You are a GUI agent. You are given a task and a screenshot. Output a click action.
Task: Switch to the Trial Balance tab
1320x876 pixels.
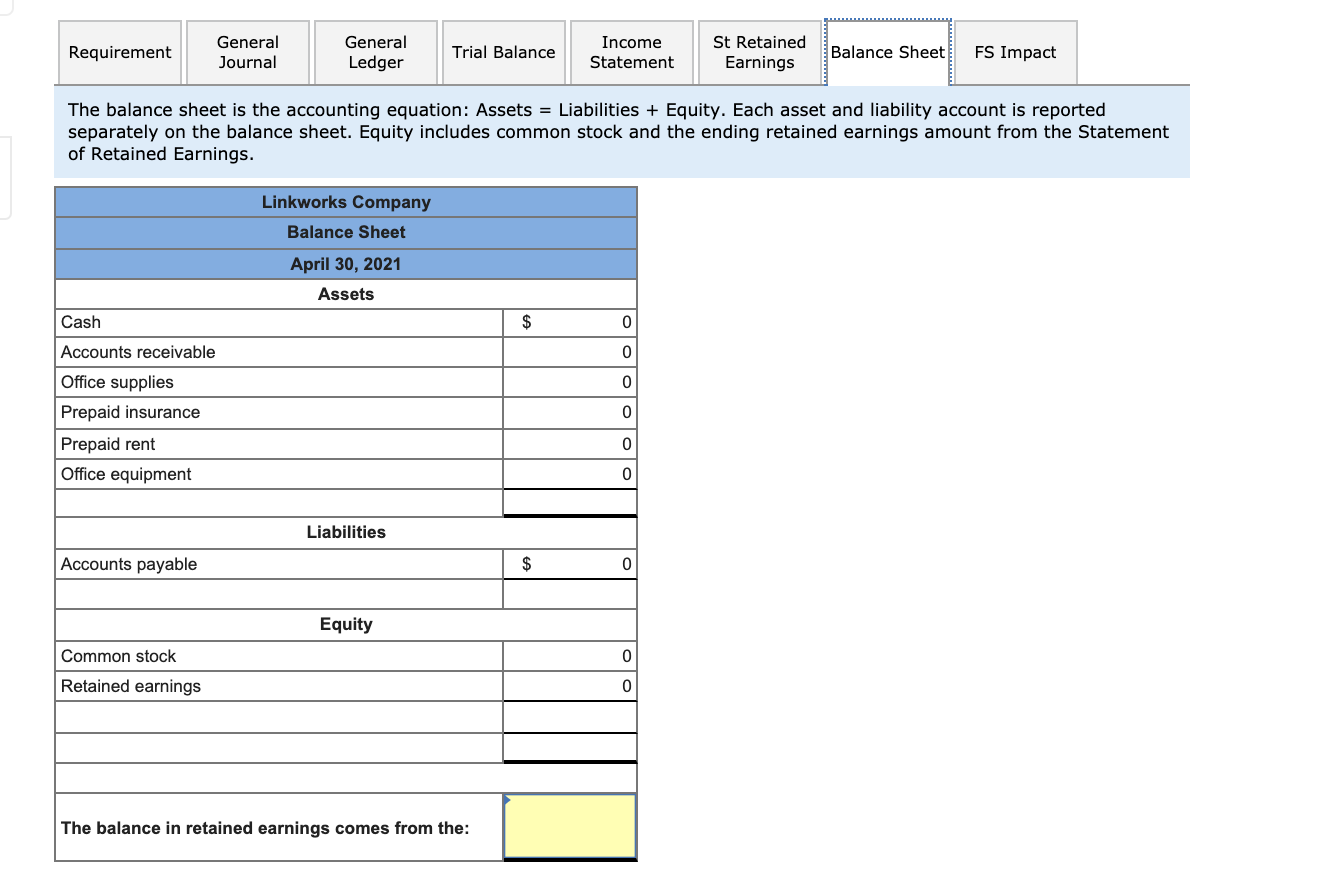(x=503, y=52)
